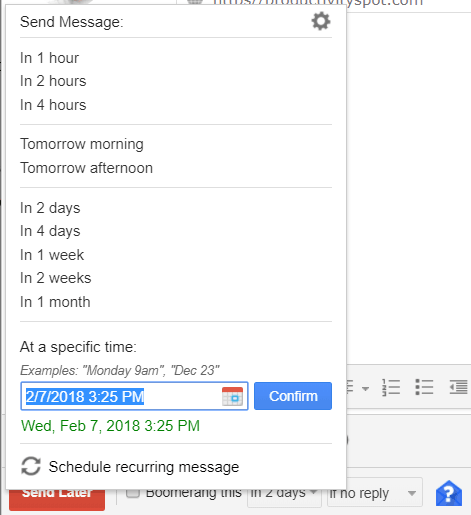Click the blue help question mark icon

tap(449, 493)
